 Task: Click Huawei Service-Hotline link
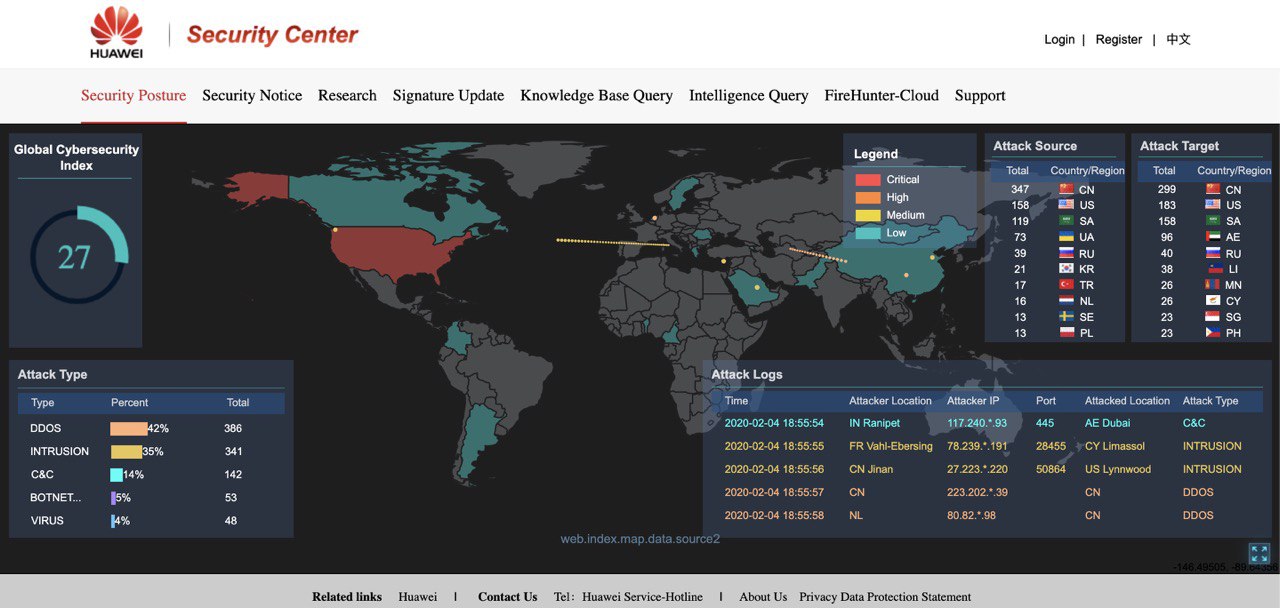click(x=642, y=597)
